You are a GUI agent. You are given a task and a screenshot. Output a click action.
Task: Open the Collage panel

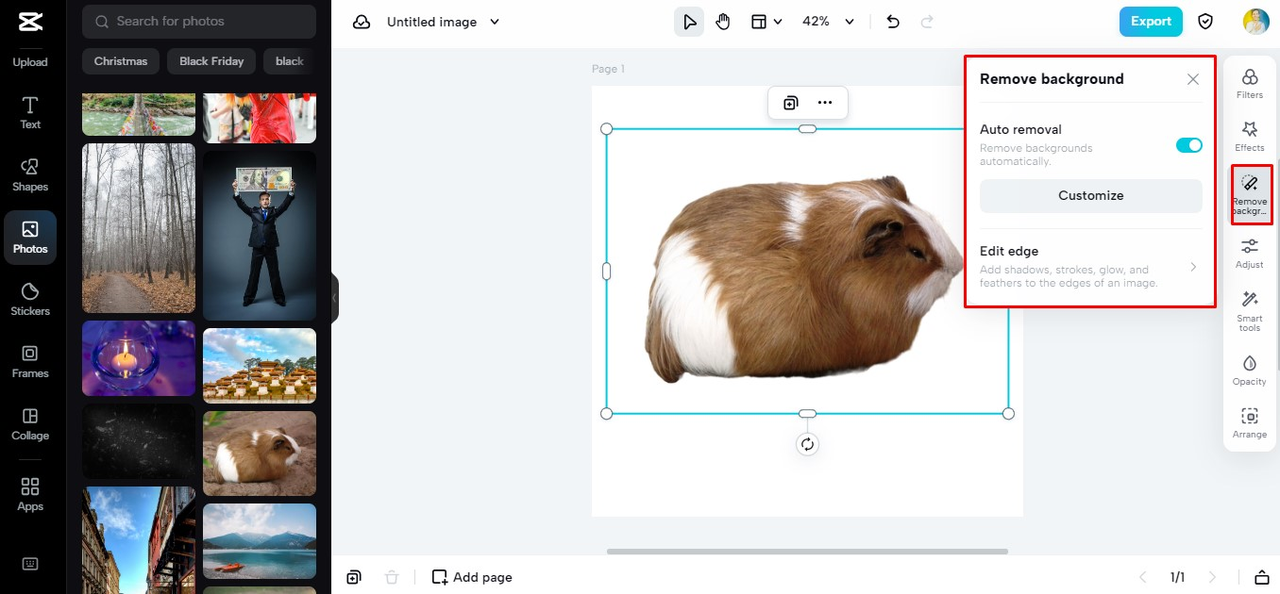(x=30, y=424)
